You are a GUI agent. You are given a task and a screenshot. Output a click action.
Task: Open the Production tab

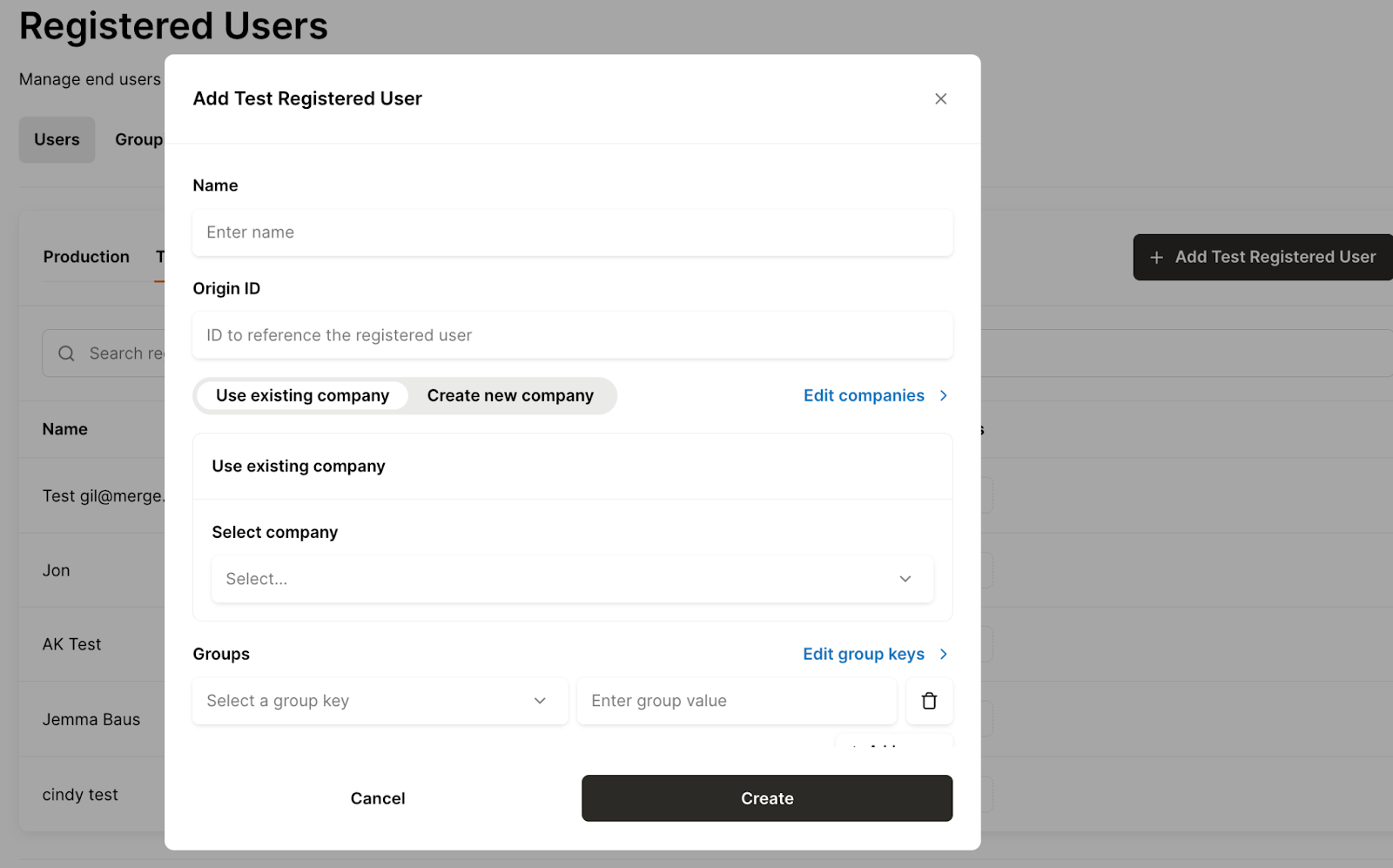(x=86, y=257)
